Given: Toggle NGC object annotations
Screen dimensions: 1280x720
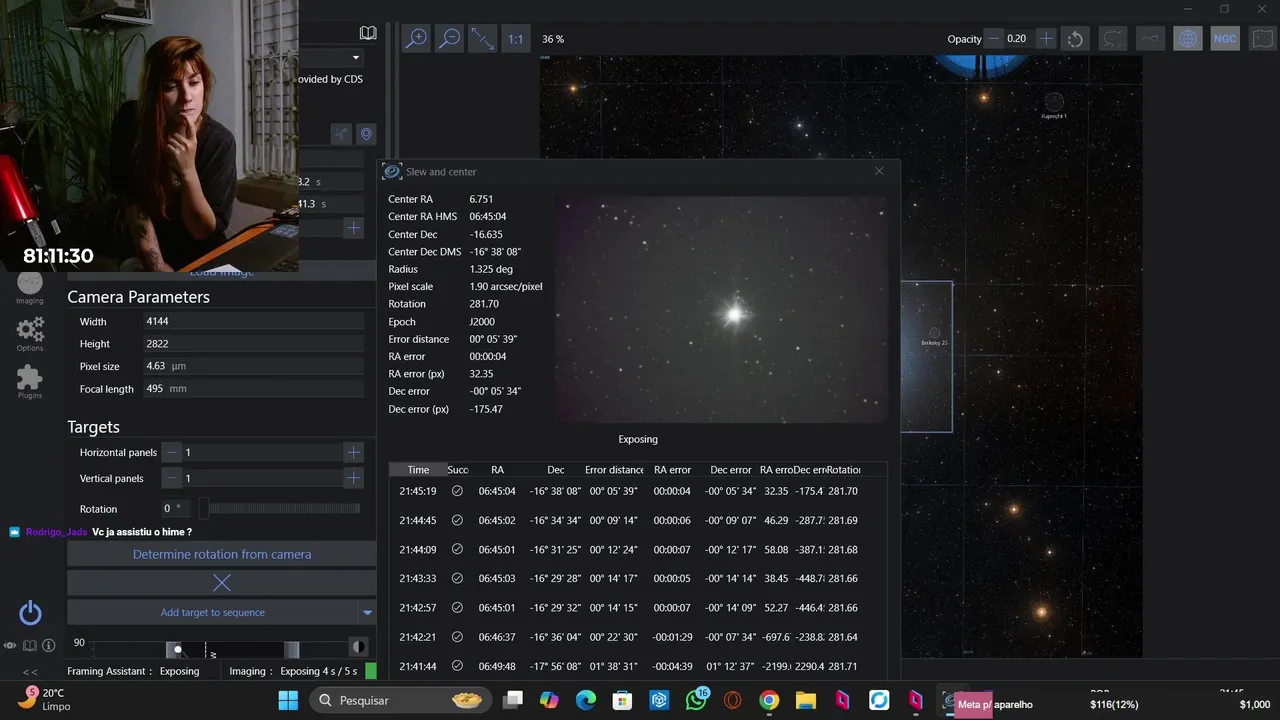Looking at the screenshot, I should tap(1225, 39).
